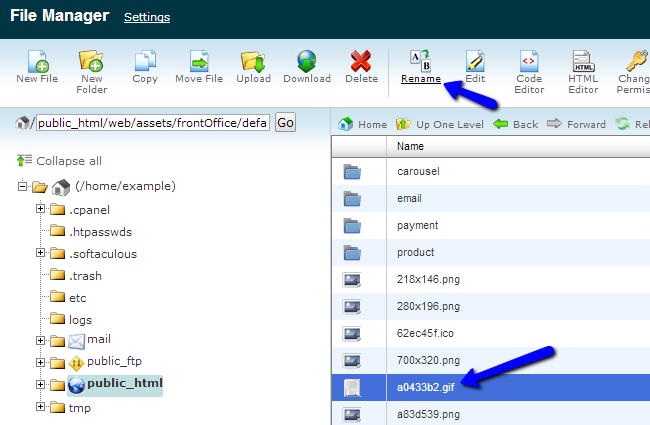Expand the .softaculous folder
The width and height of the screenshot is (650, 425).
[40, 252]
